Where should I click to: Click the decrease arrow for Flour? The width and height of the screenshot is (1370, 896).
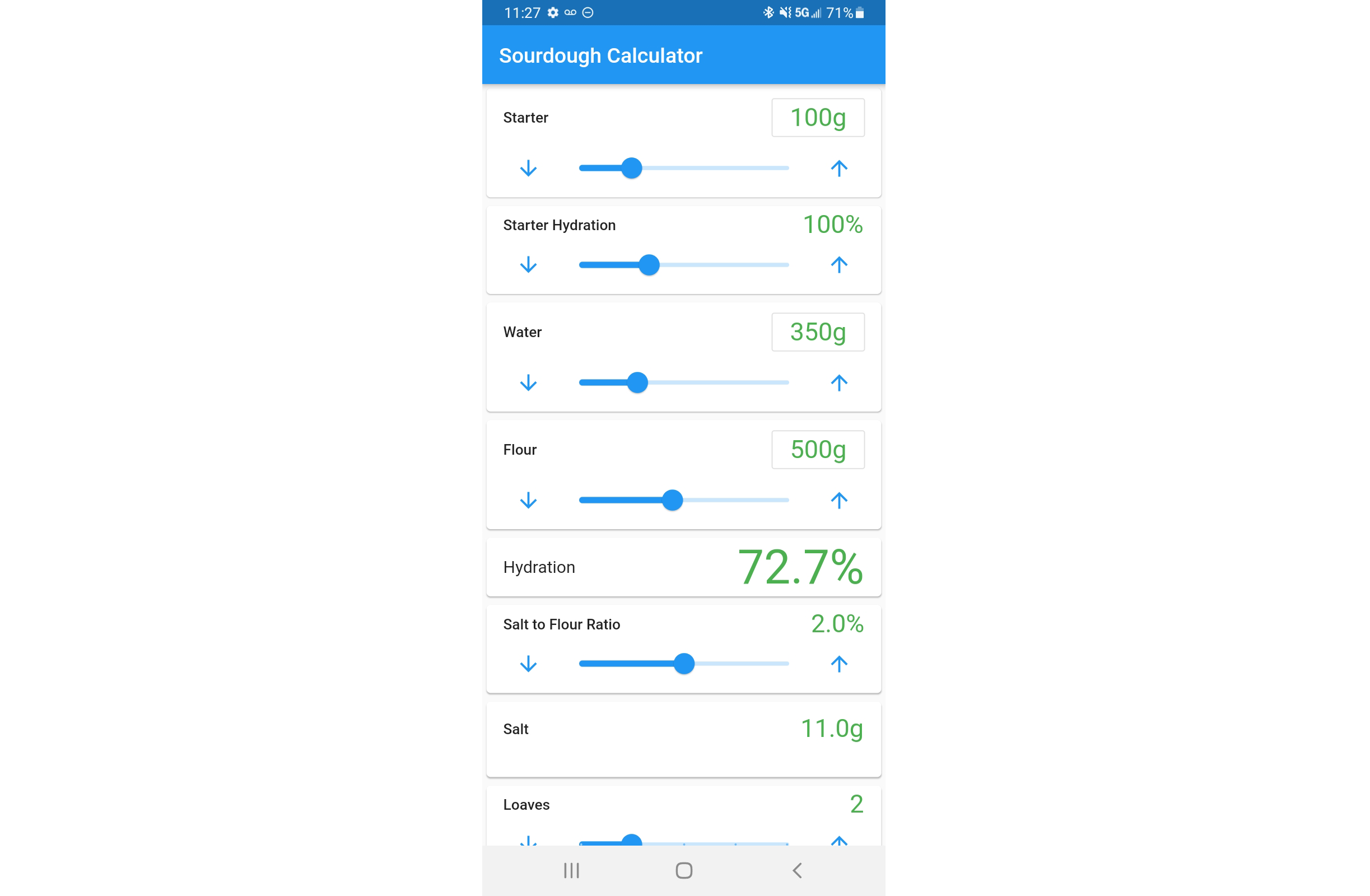(529, 499)
